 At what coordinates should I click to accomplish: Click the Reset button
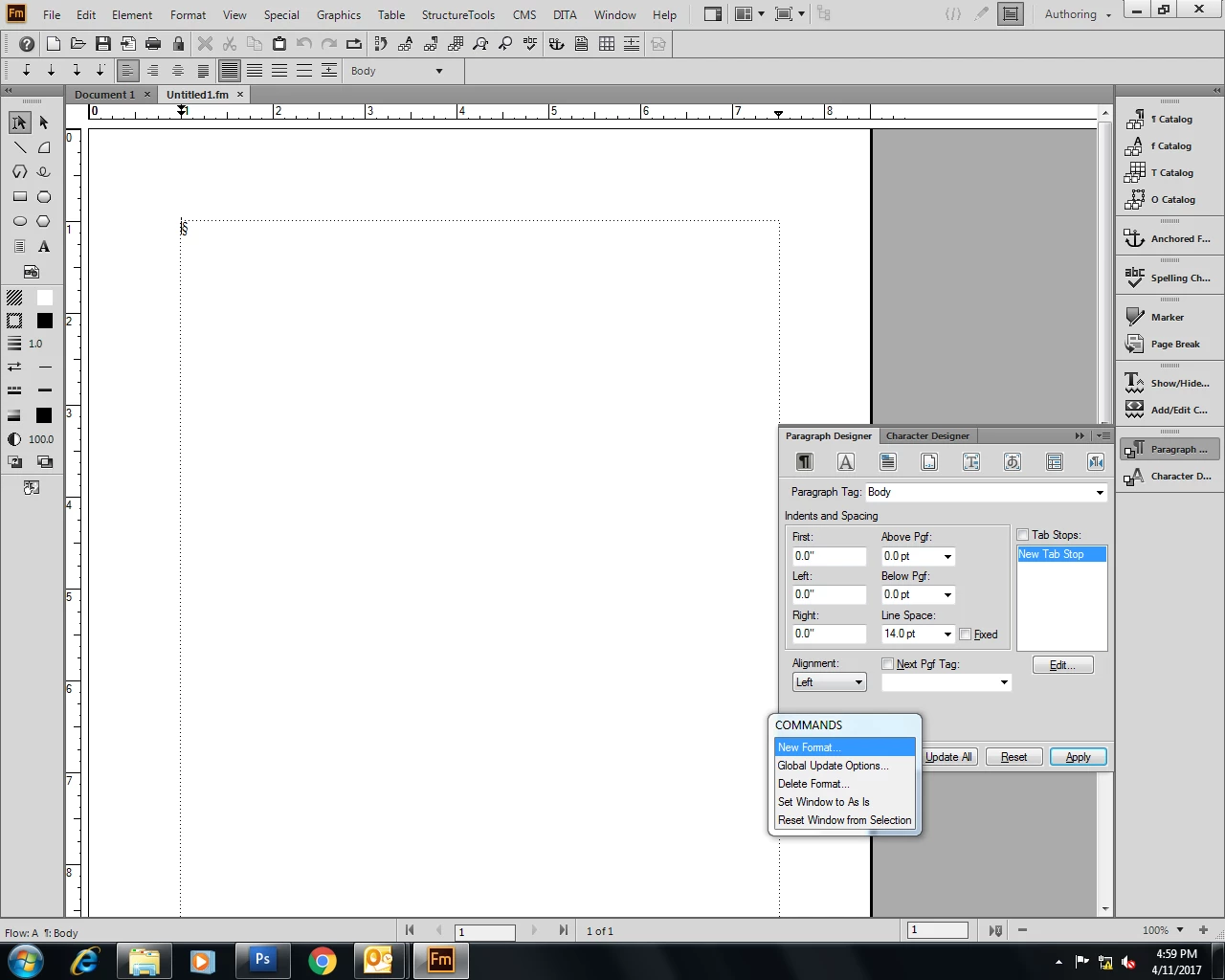[1013, 757]
